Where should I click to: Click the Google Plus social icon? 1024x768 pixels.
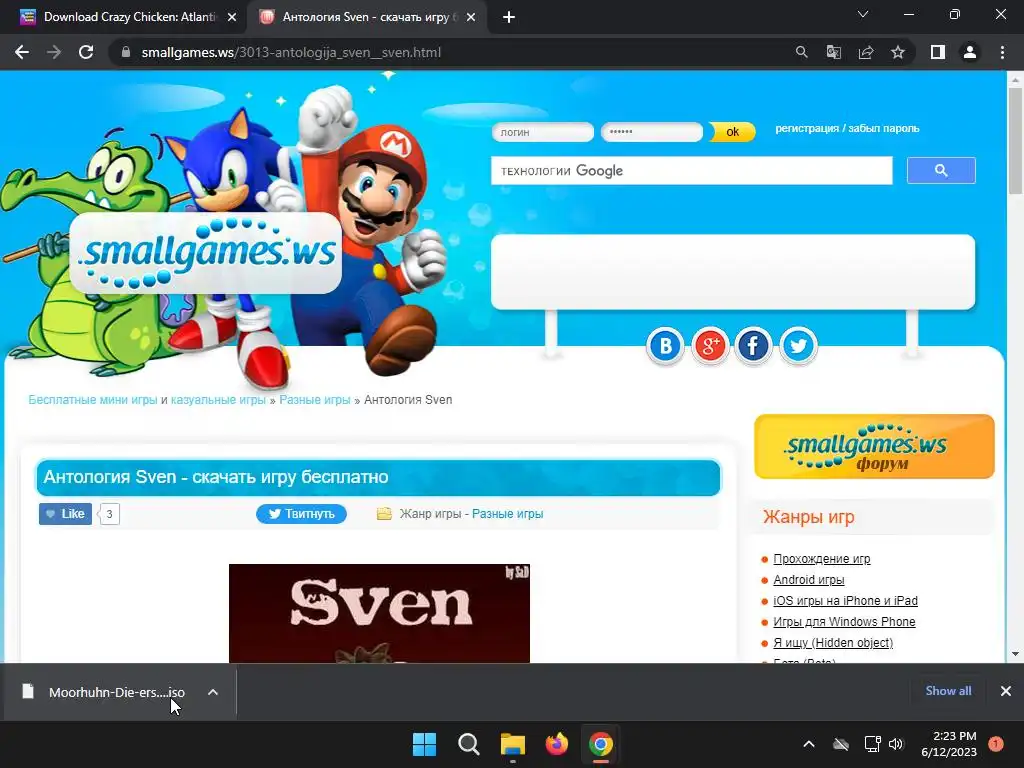(x=710, y=345)
